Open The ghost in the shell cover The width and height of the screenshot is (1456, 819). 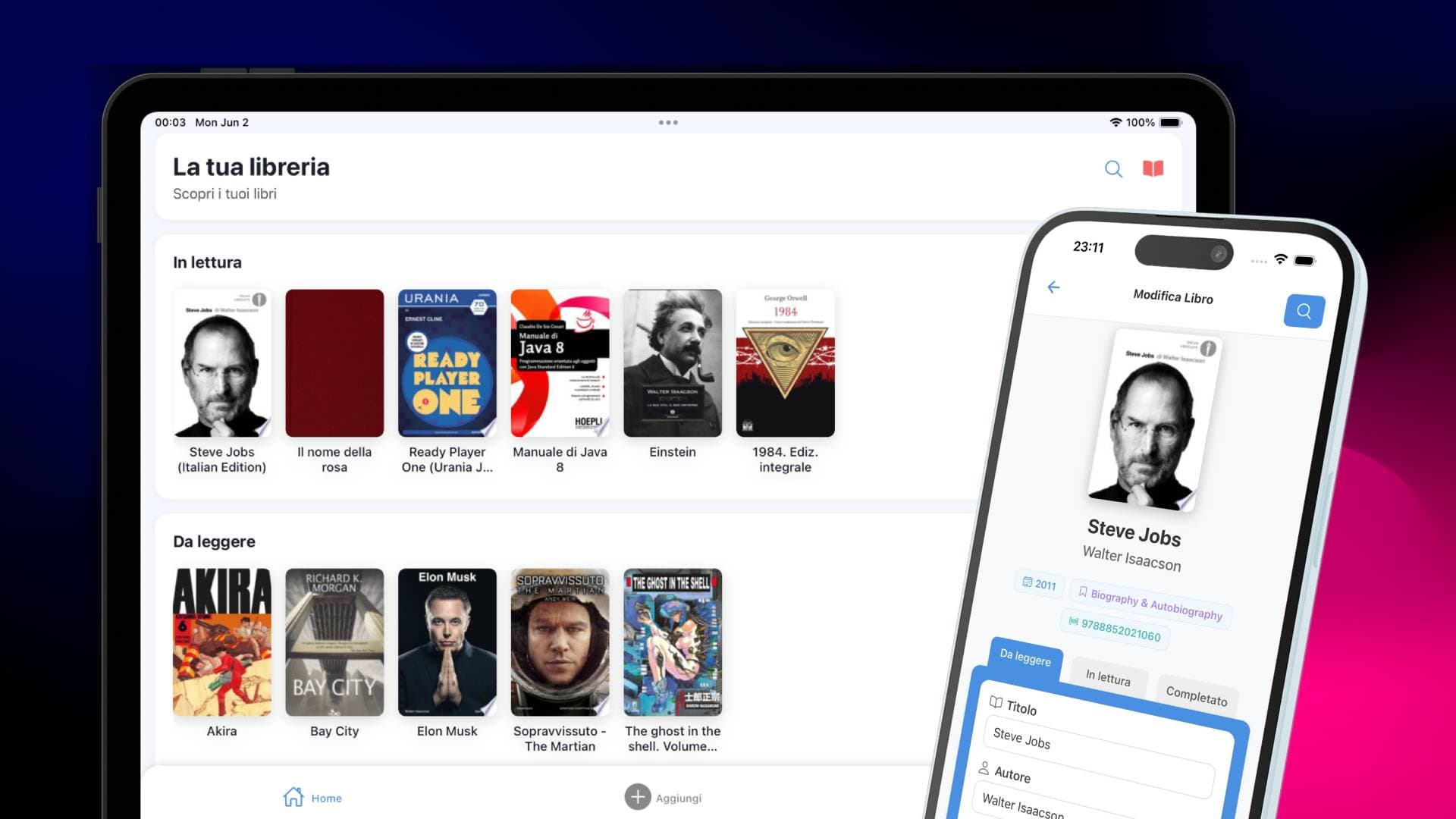coord(673,642)
